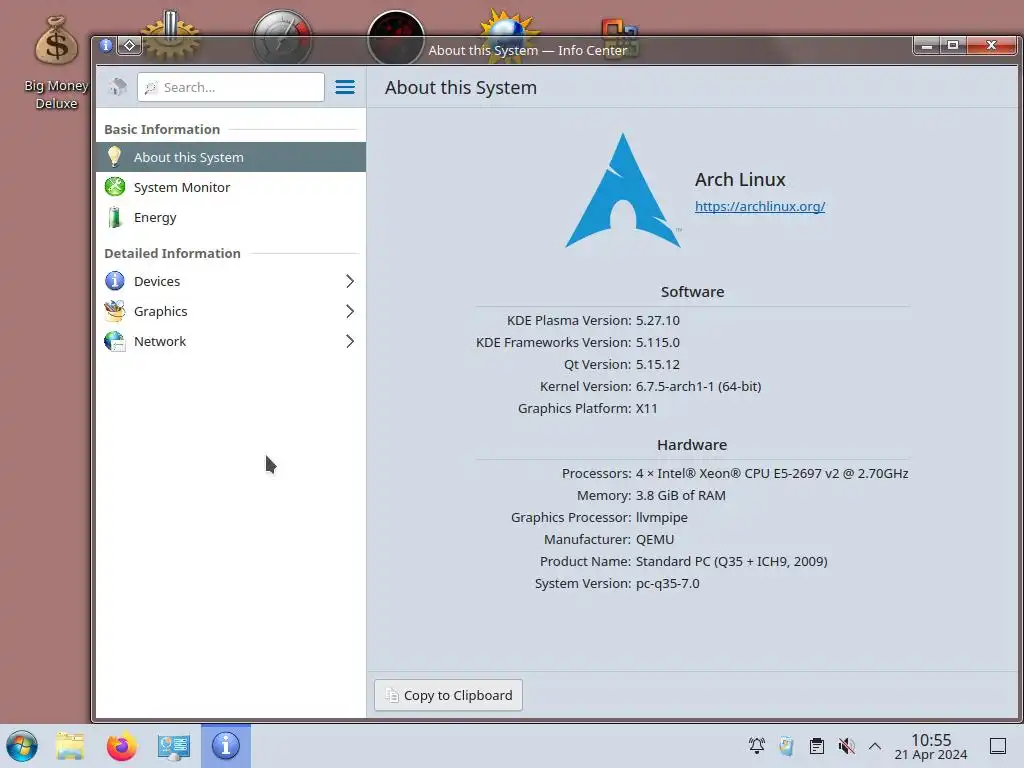Open the https://archlinux.org/ link
The image size is (1024, 768).
pos(760,206)
